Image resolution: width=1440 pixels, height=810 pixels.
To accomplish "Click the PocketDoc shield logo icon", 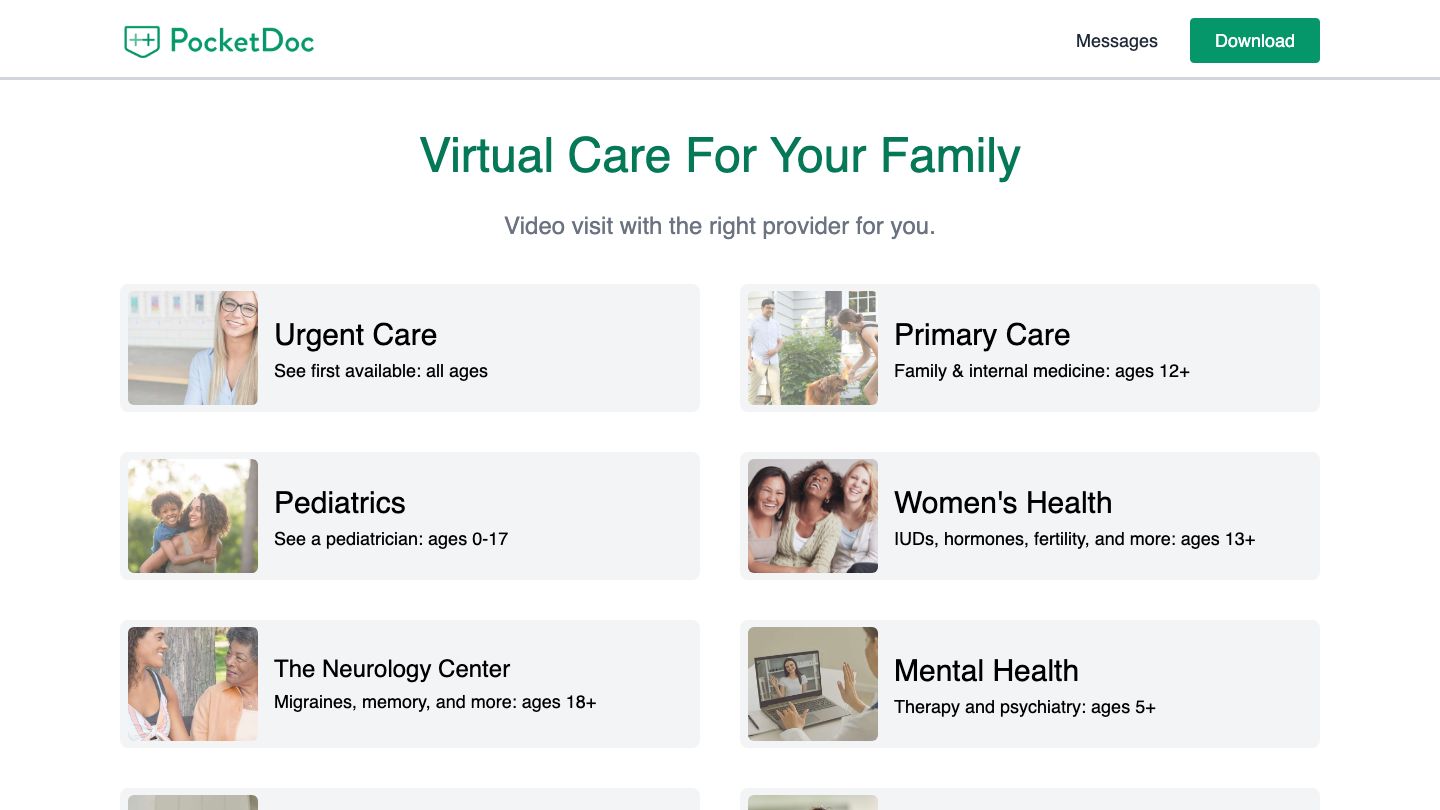I will tap(142, 41).
